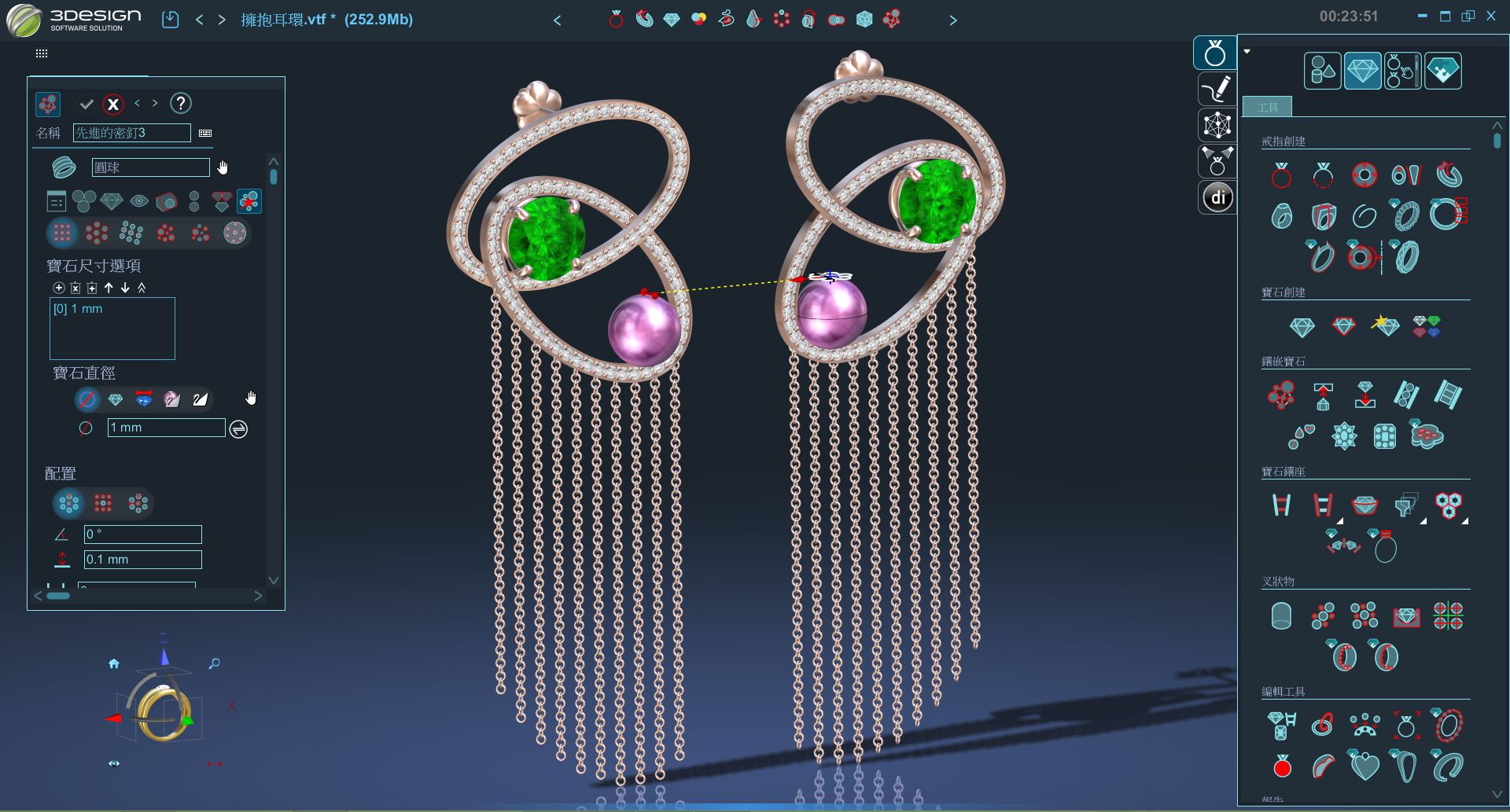
Task: Select the pen sketch mode icon
Action: 1216,89
